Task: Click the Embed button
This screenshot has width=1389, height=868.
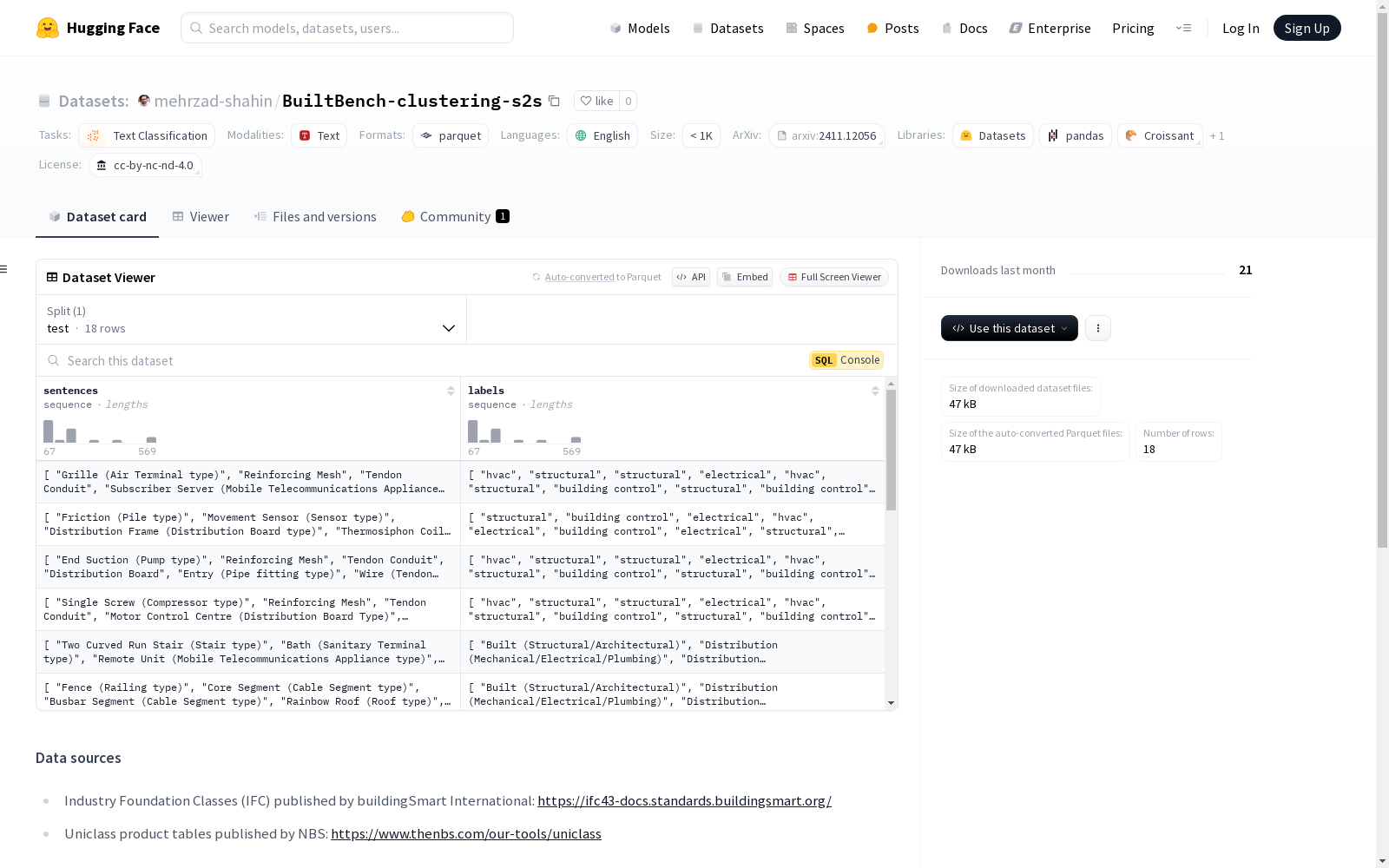Action: pos(745,277)
